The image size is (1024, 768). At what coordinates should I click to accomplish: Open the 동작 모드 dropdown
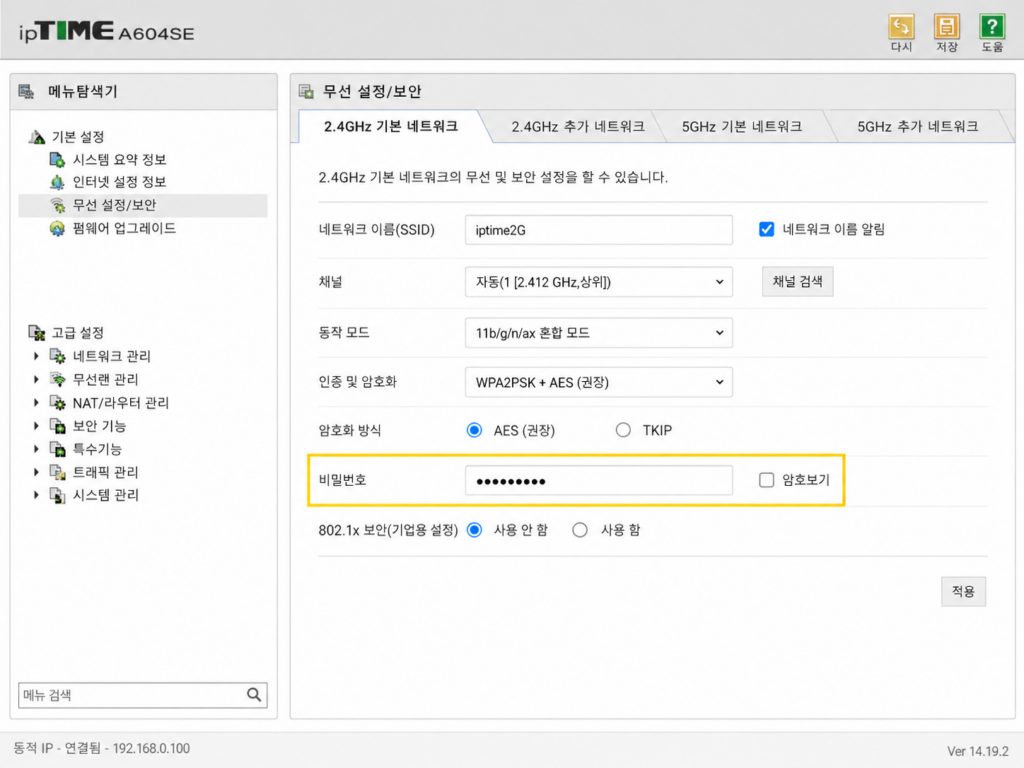pyautogui.click(x=599, y=333)
